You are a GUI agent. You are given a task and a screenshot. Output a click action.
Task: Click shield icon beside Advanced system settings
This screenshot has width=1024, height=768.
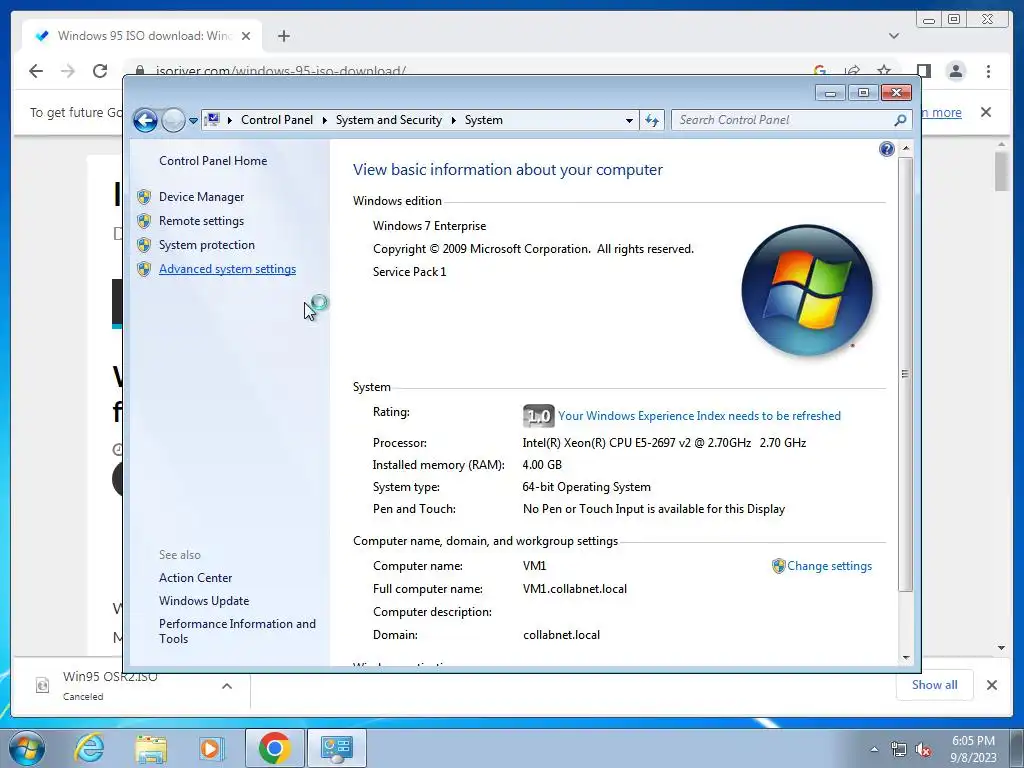tap(144, 269)
